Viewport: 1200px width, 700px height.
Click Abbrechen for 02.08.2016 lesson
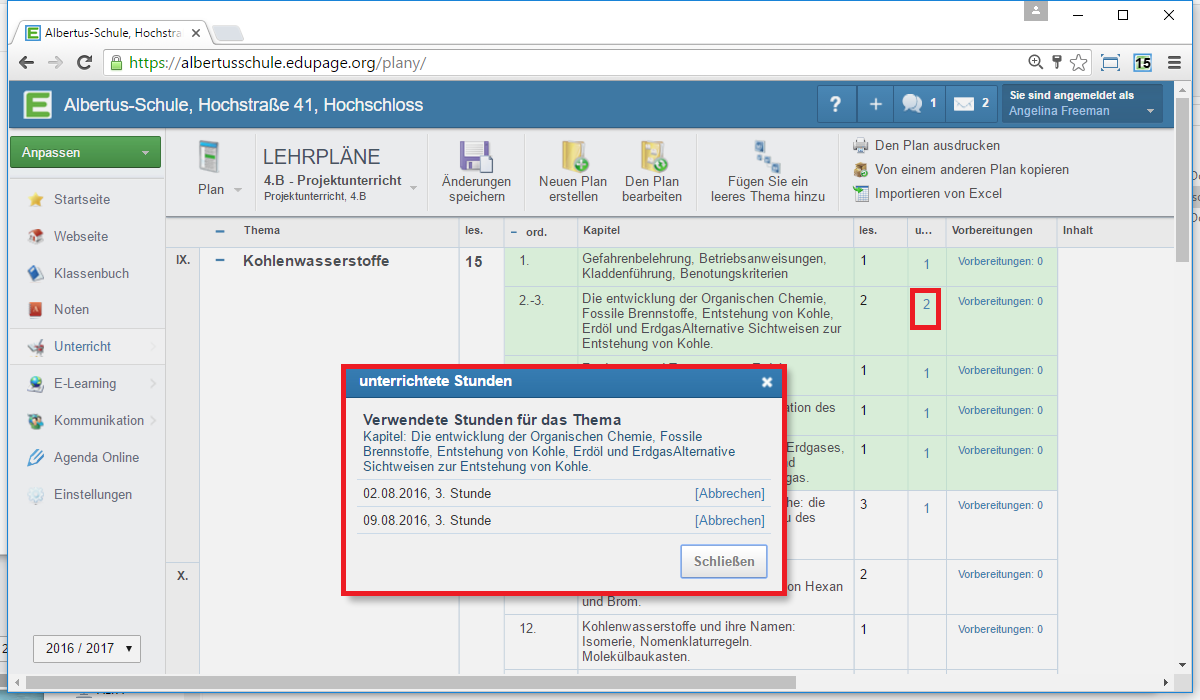tap(730, 494)
